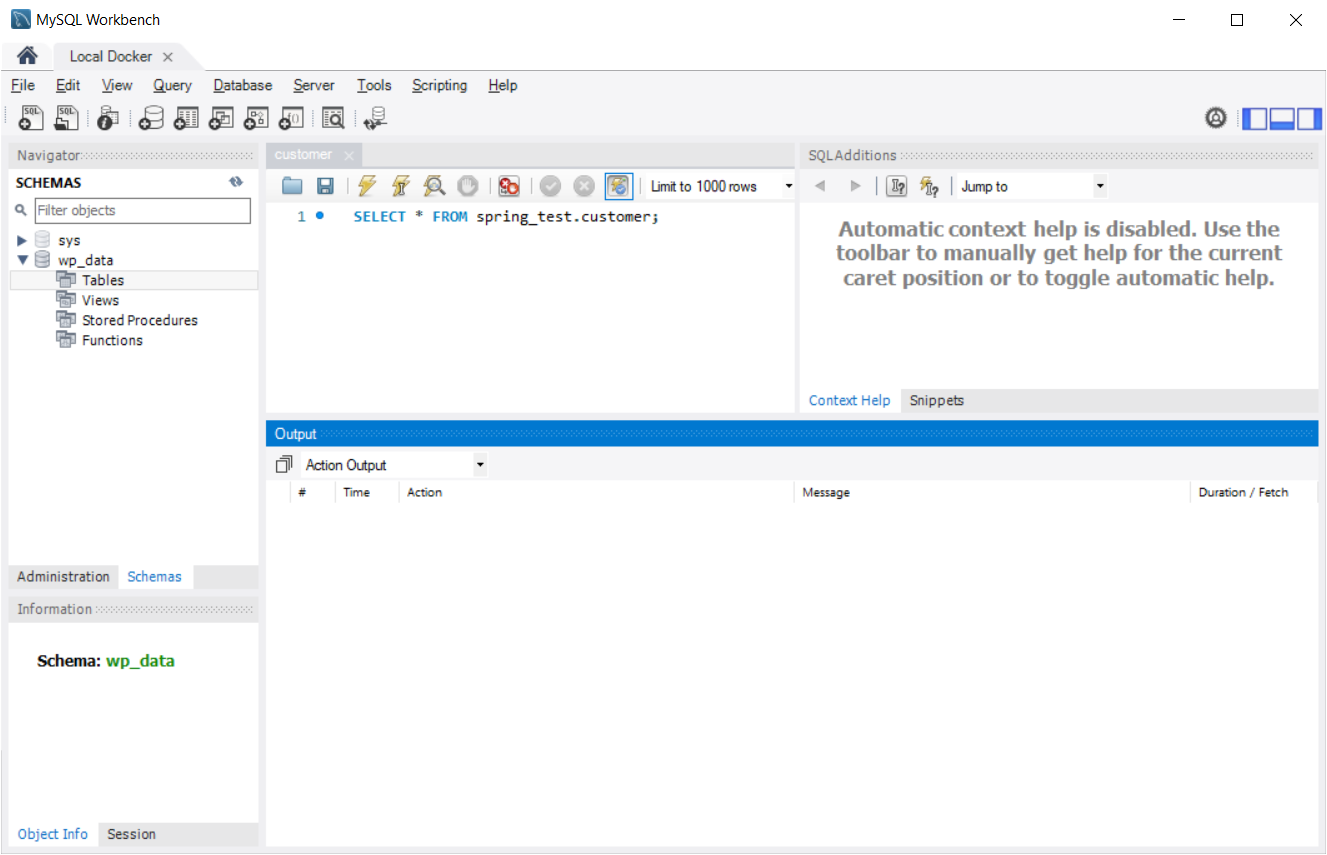
Task: Create a new SQL tab
Action: coord(31,119)
